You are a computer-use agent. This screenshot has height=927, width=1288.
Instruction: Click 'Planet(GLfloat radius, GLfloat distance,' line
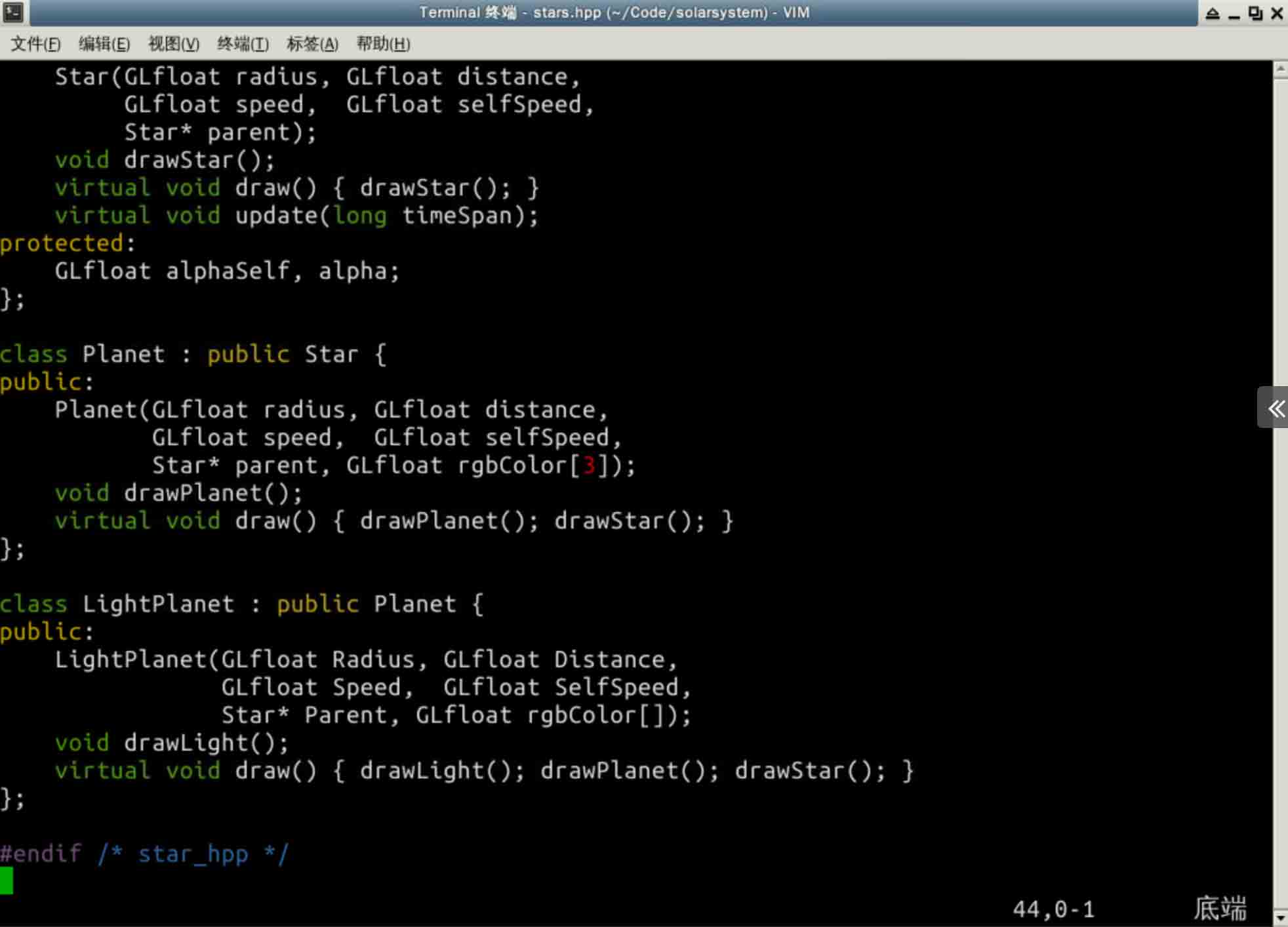pyautogui.click(x=331, y=410)
